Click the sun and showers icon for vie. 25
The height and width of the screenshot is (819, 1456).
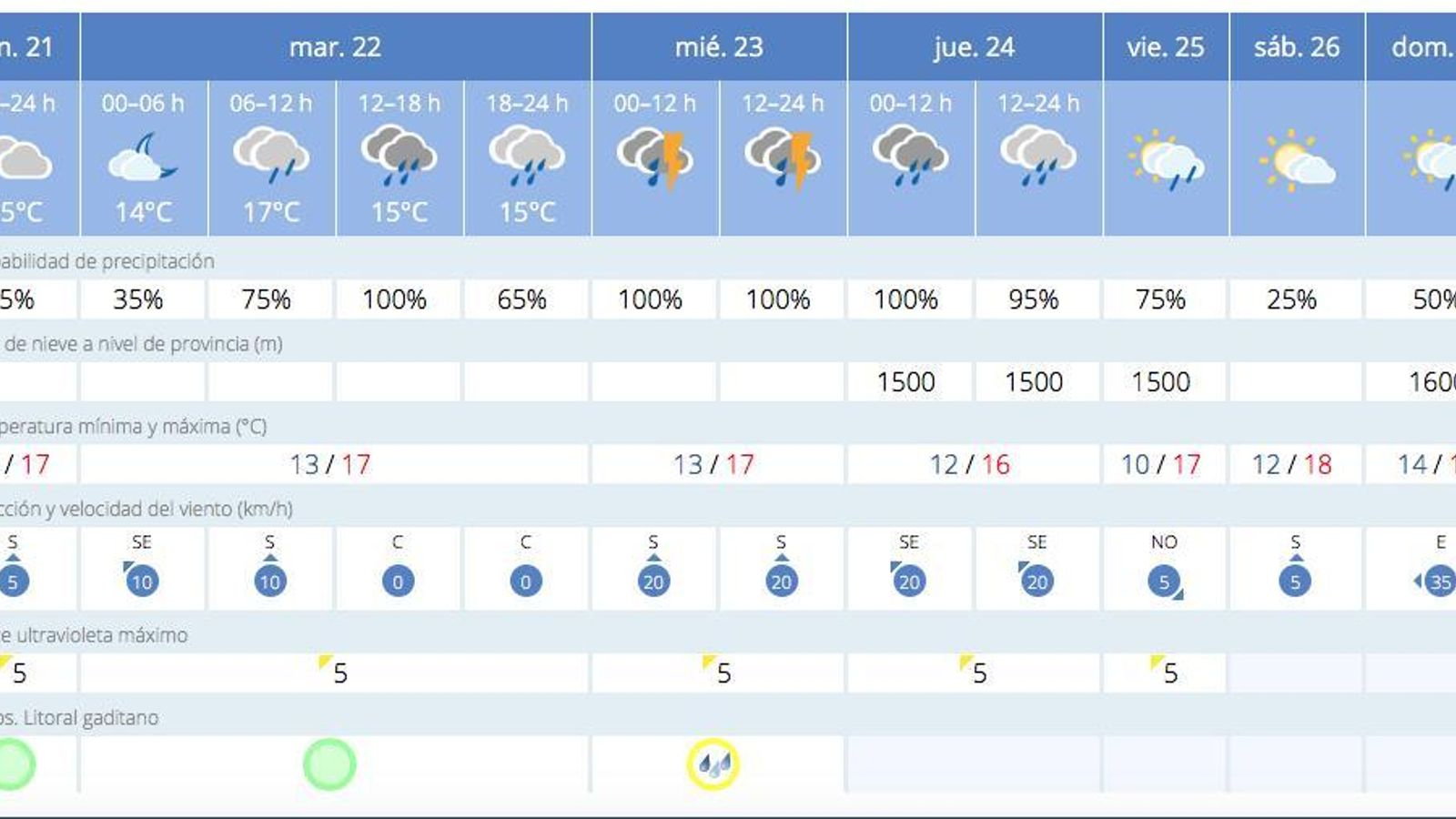click(1166, 160)
